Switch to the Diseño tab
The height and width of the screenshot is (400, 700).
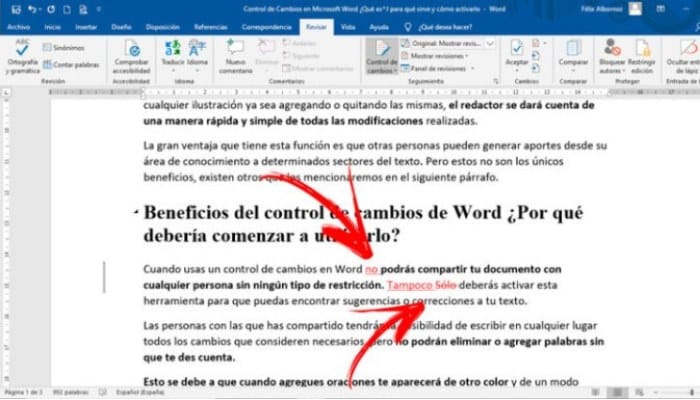point(121,27)
